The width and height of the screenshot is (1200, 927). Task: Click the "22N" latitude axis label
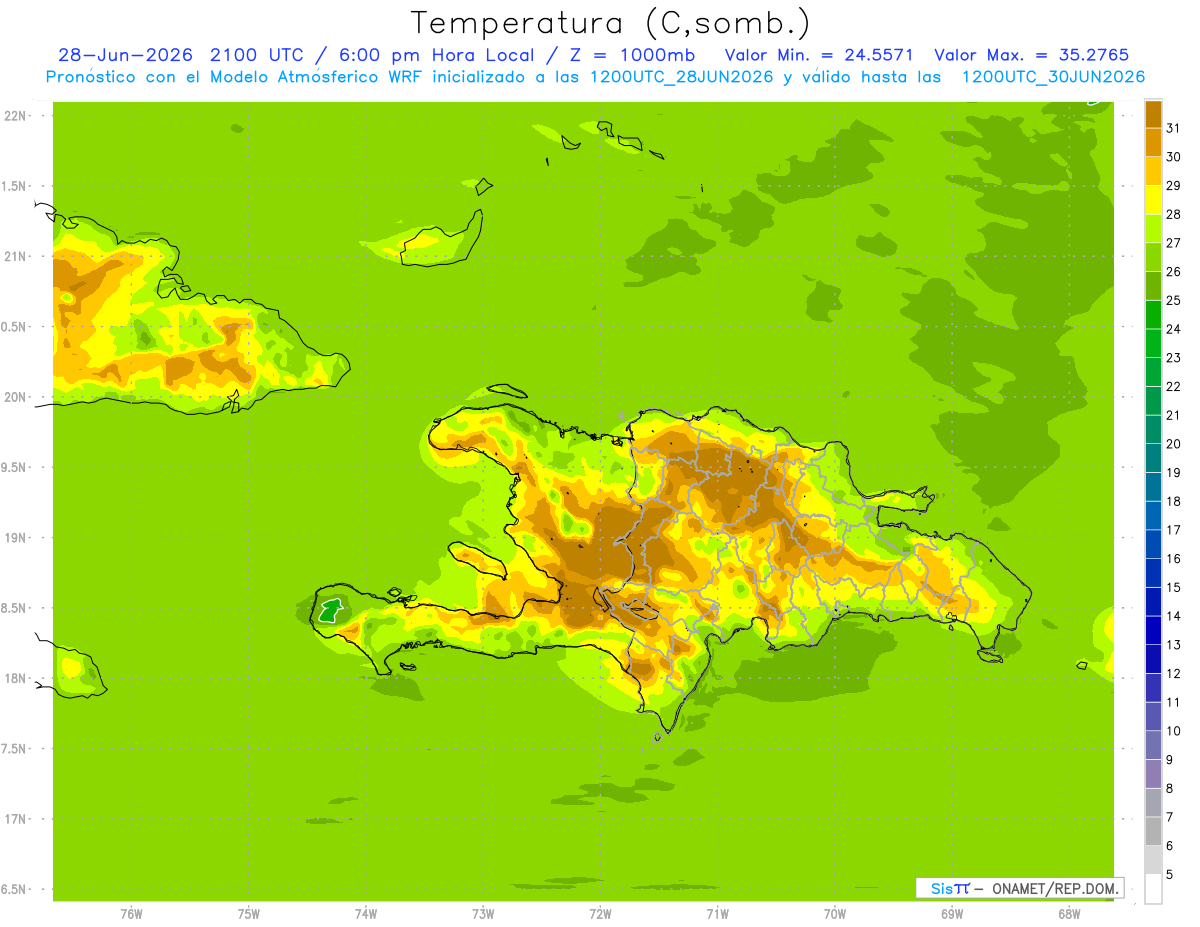pyautogui.click(x=15, y=115)
